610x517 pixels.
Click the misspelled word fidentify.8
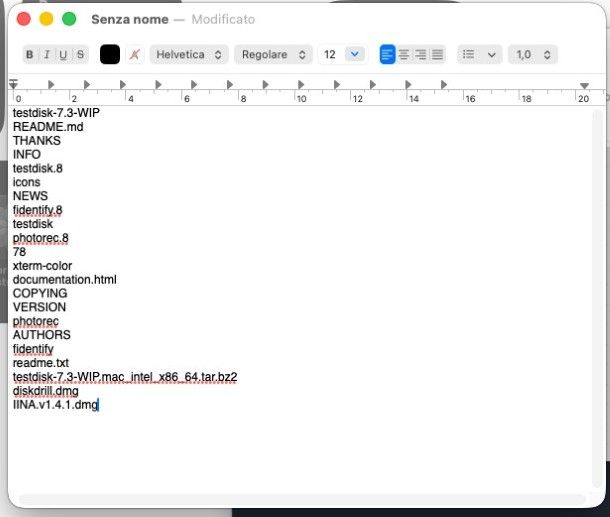coord(38,210)
